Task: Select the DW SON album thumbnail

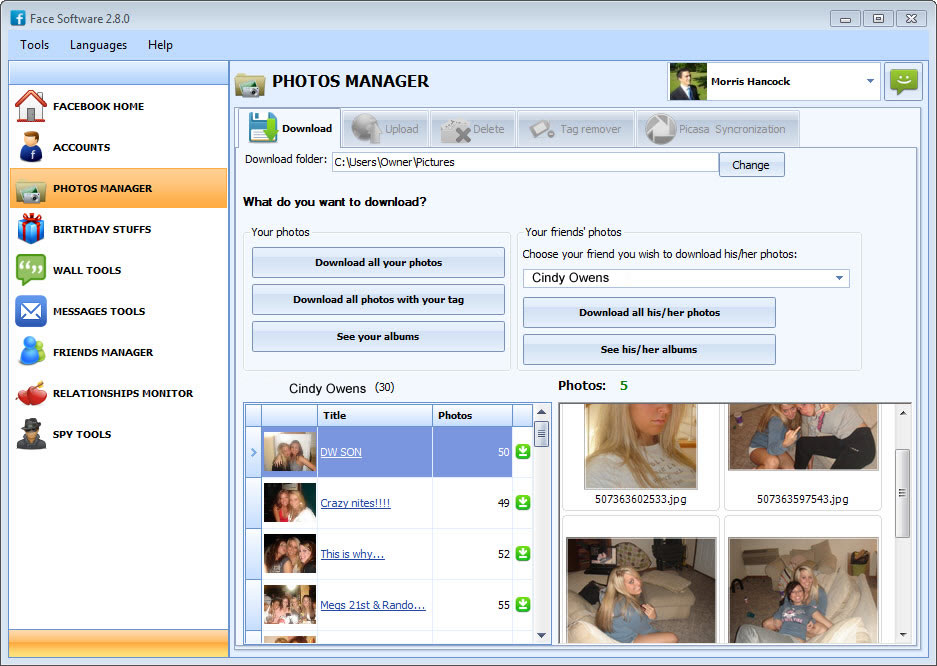Action: click(290, 452)
